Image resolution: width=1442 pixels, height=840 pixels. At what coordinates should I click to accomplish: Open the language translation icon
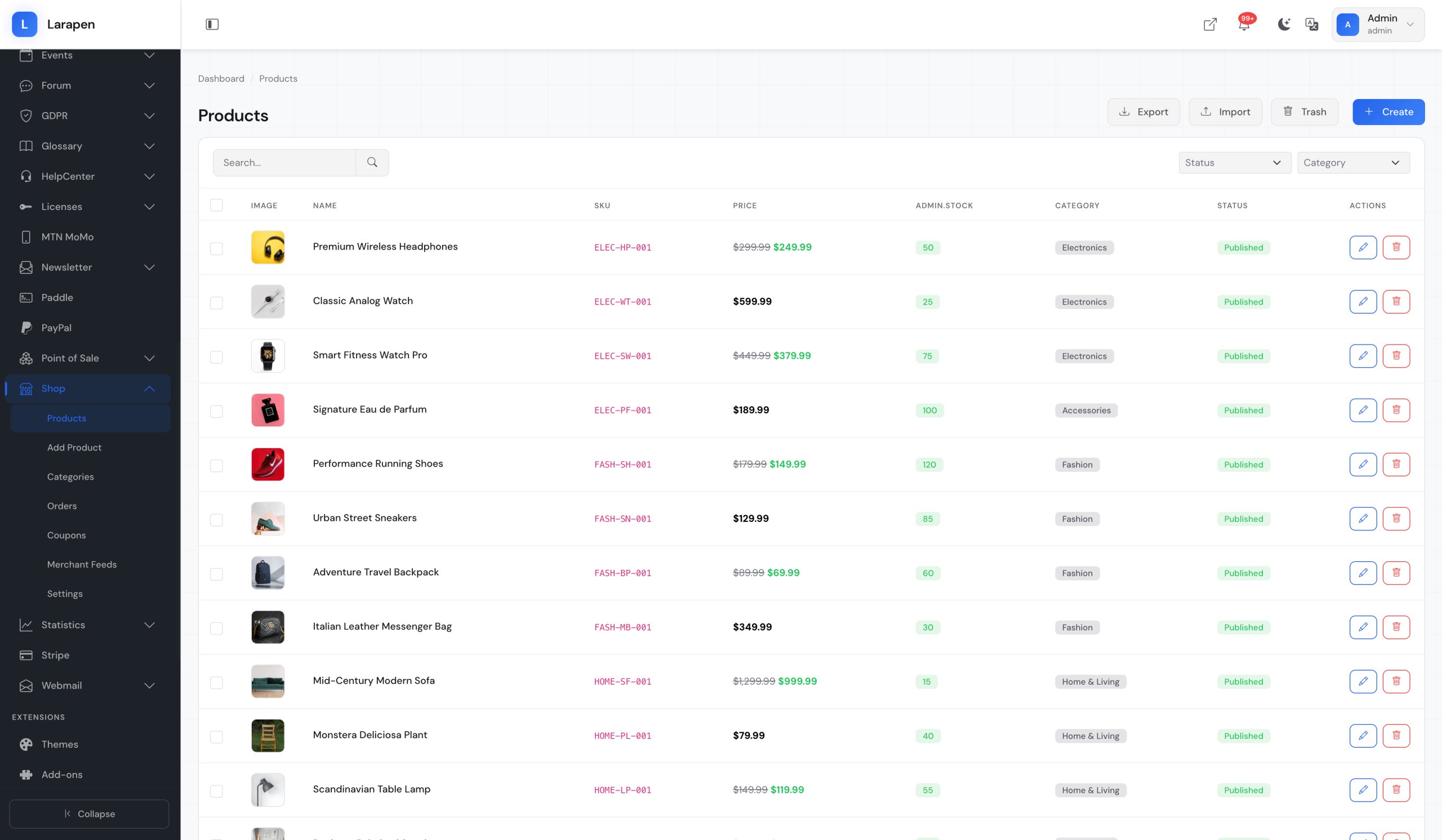pyautogui.click(x=1311, y=24)
